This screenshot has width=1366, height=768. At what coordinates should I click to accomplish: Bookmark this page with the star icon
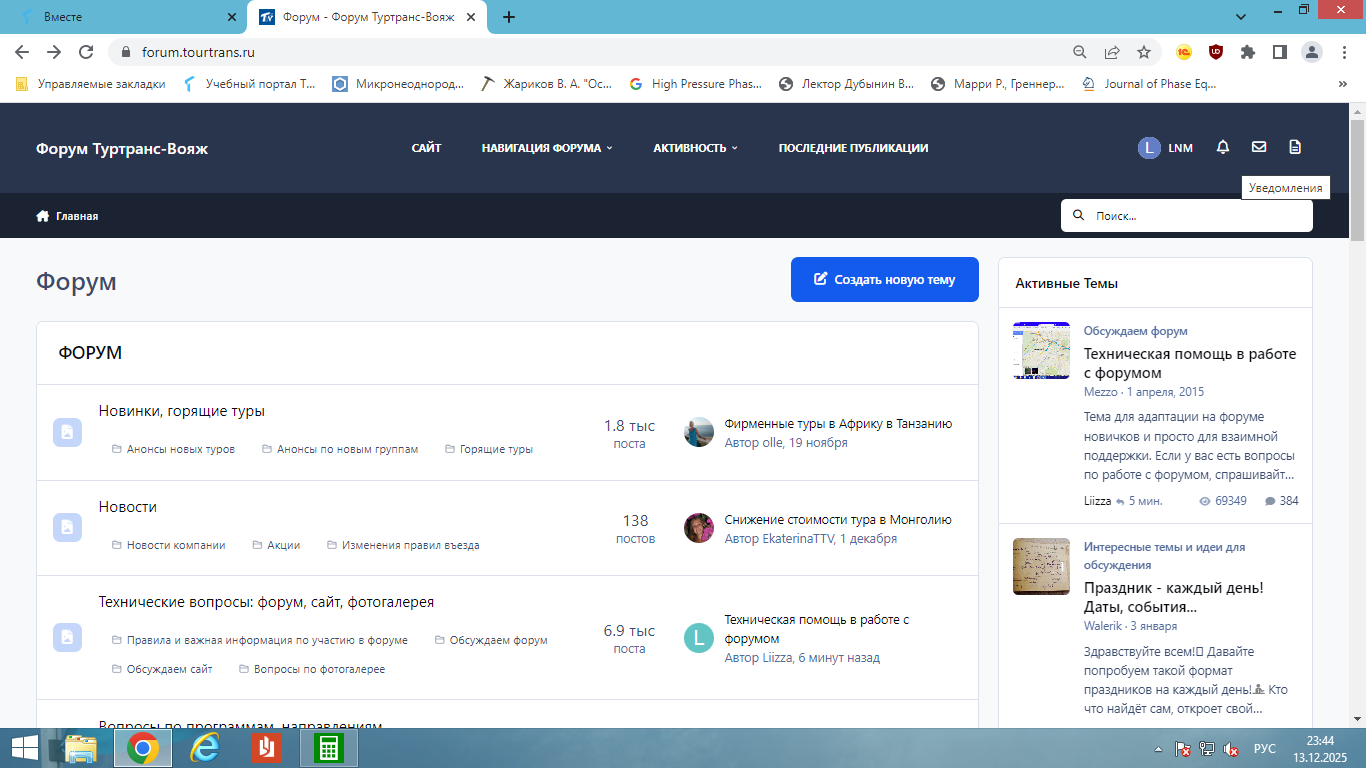(1144, 52)
